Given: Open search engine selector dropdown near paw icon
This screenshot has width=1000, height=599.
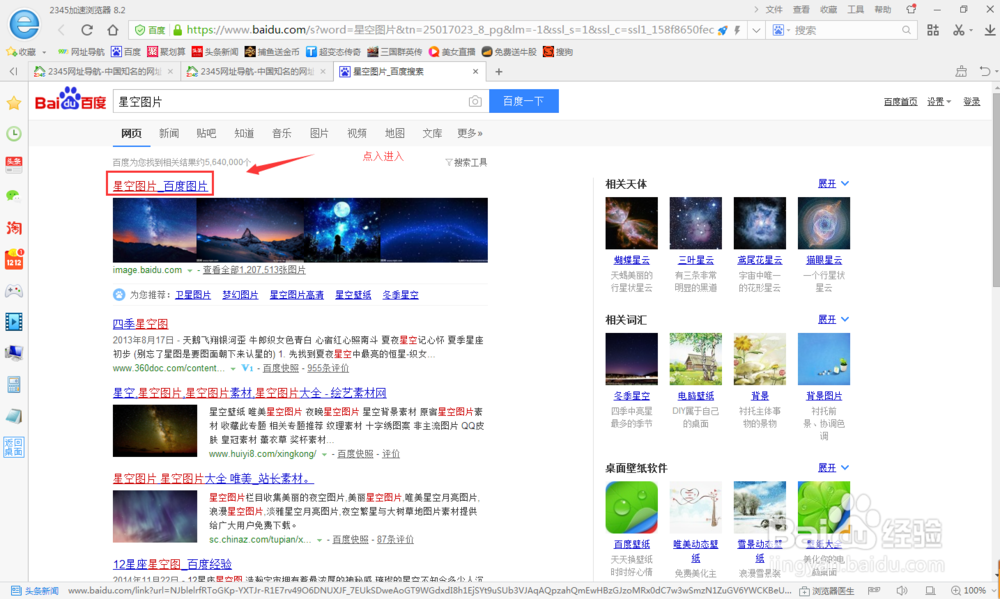Looking at the screenshot, I should [788, 31].
